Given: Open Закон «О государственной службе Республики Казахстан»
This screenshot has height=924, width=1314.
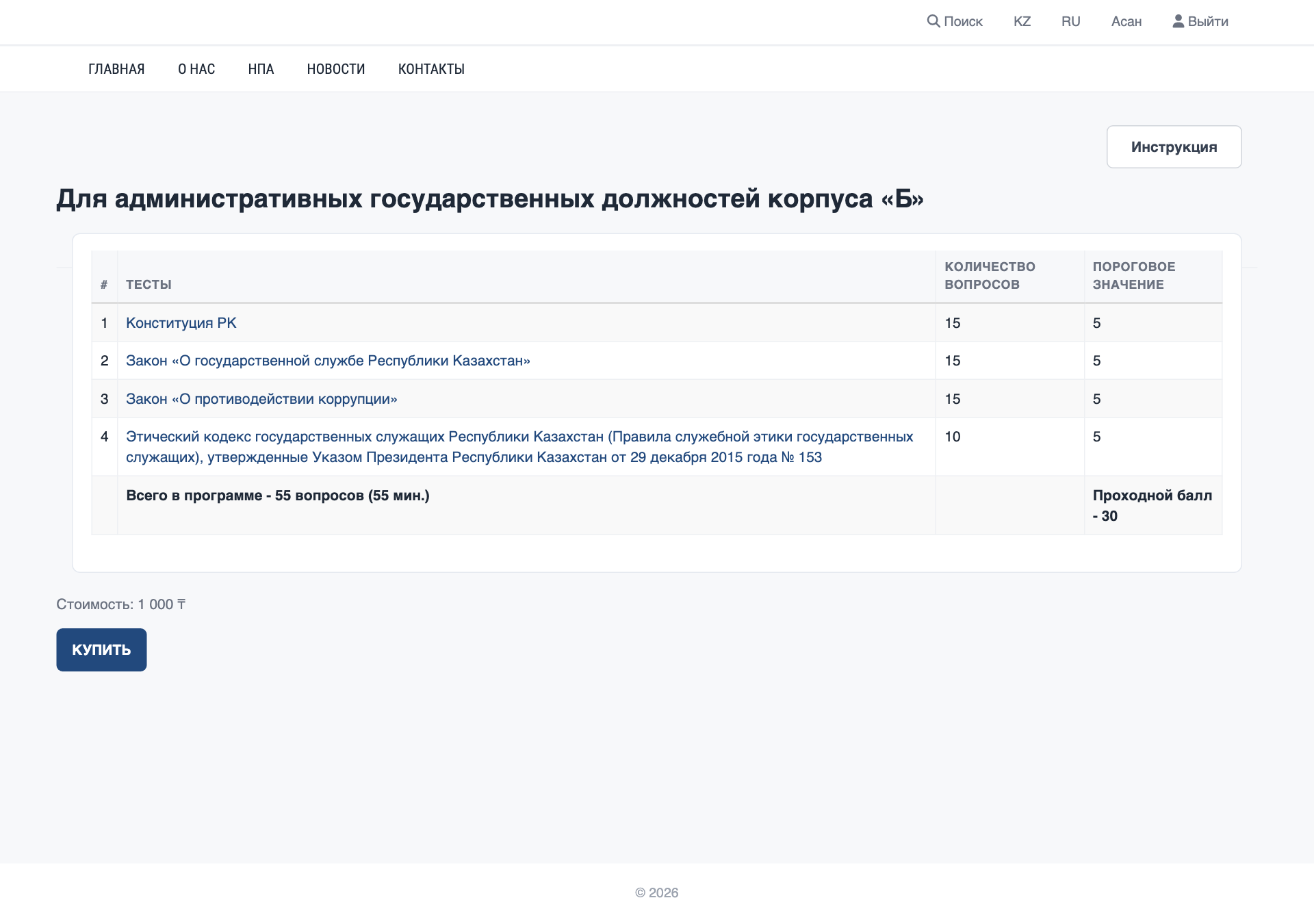Looking at the screenshot, I should 328,361.
